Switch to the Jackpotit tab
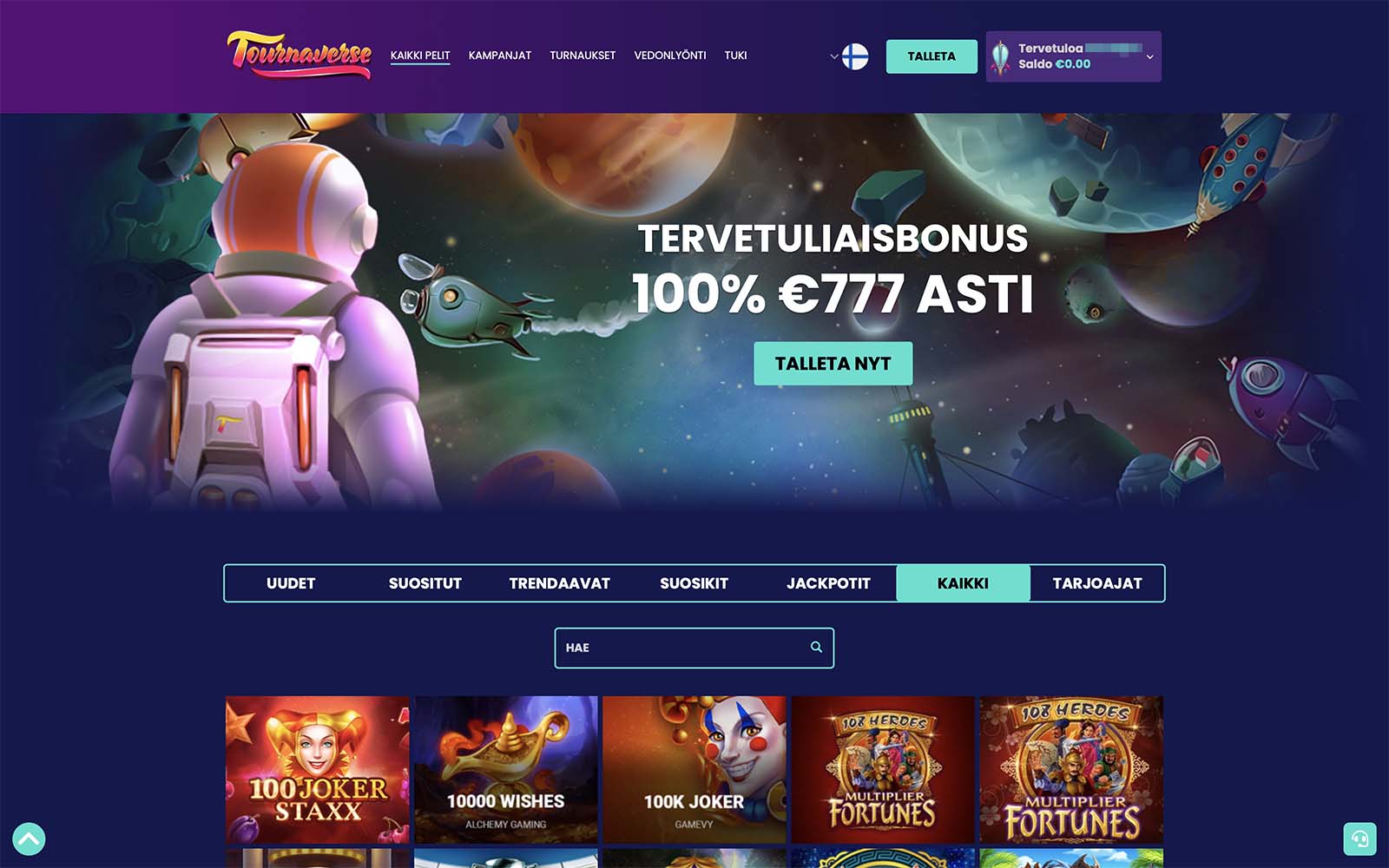This screenshot has width=1389, height=868. (x=828, y=583)
